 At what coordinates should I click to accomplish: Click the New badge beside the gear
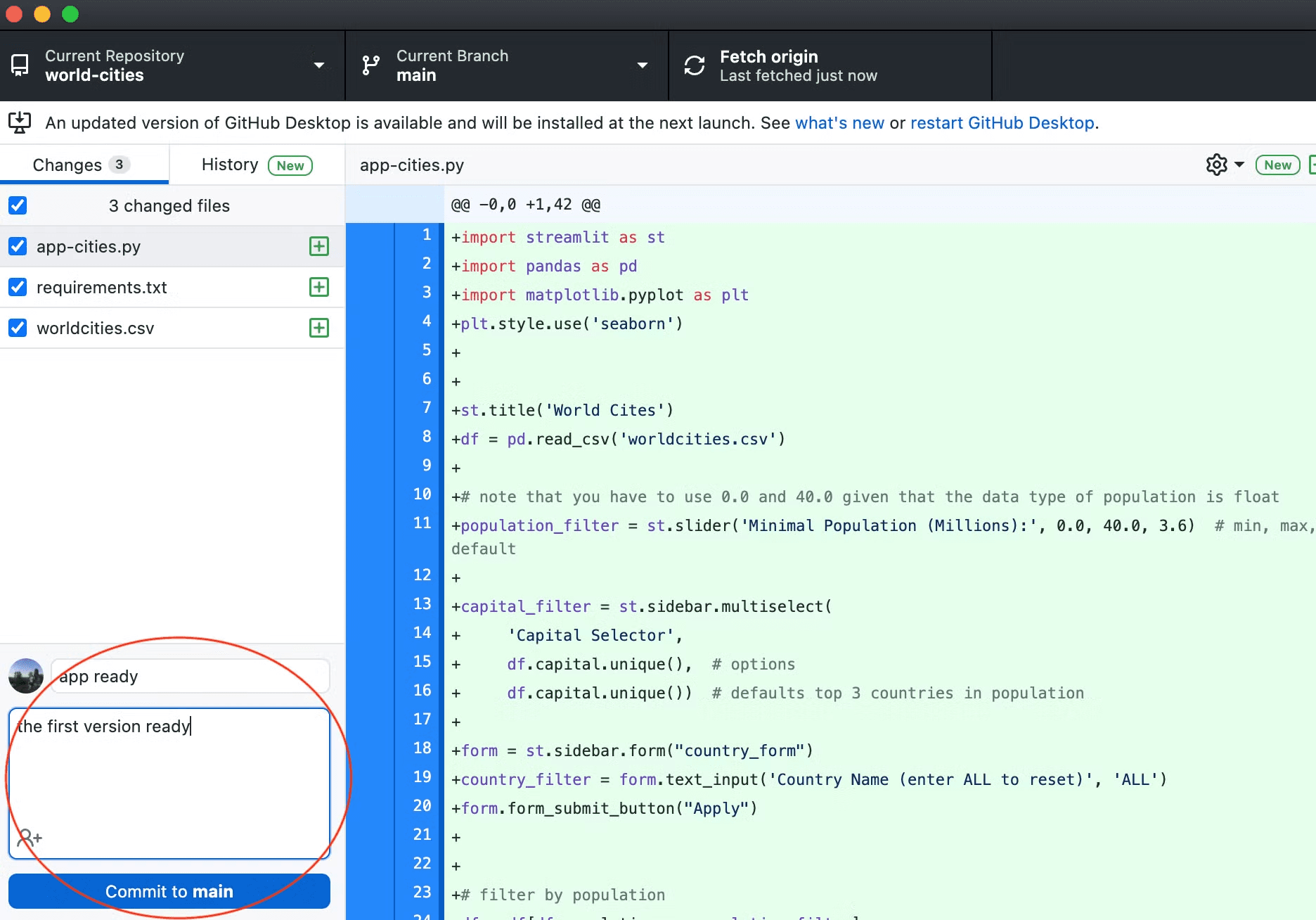(x=1277, y=165)
